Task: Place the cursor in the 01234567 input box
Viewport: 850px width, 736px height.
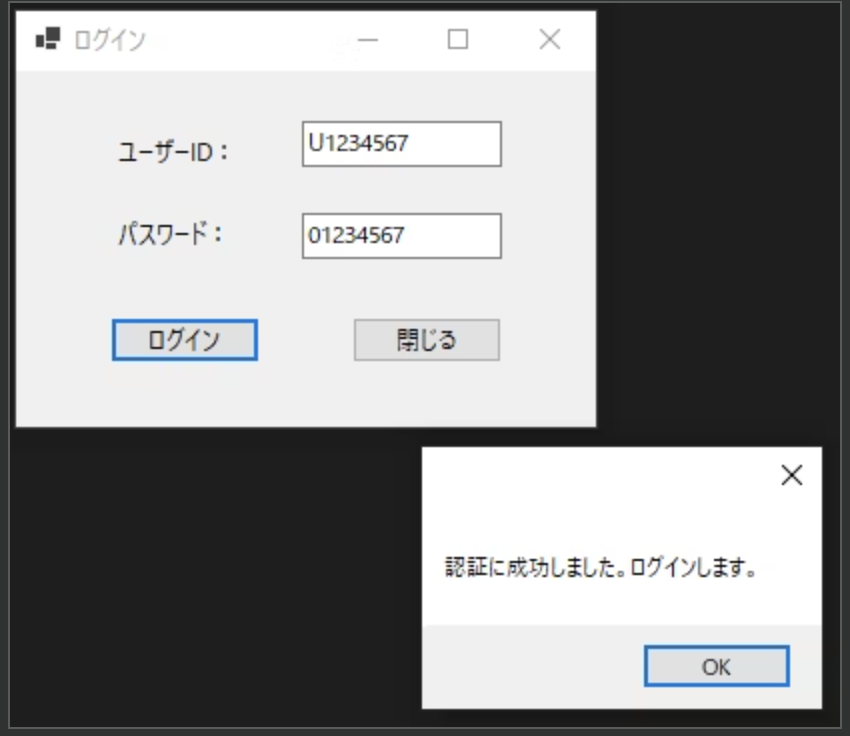Action: (x=400, y=236)
